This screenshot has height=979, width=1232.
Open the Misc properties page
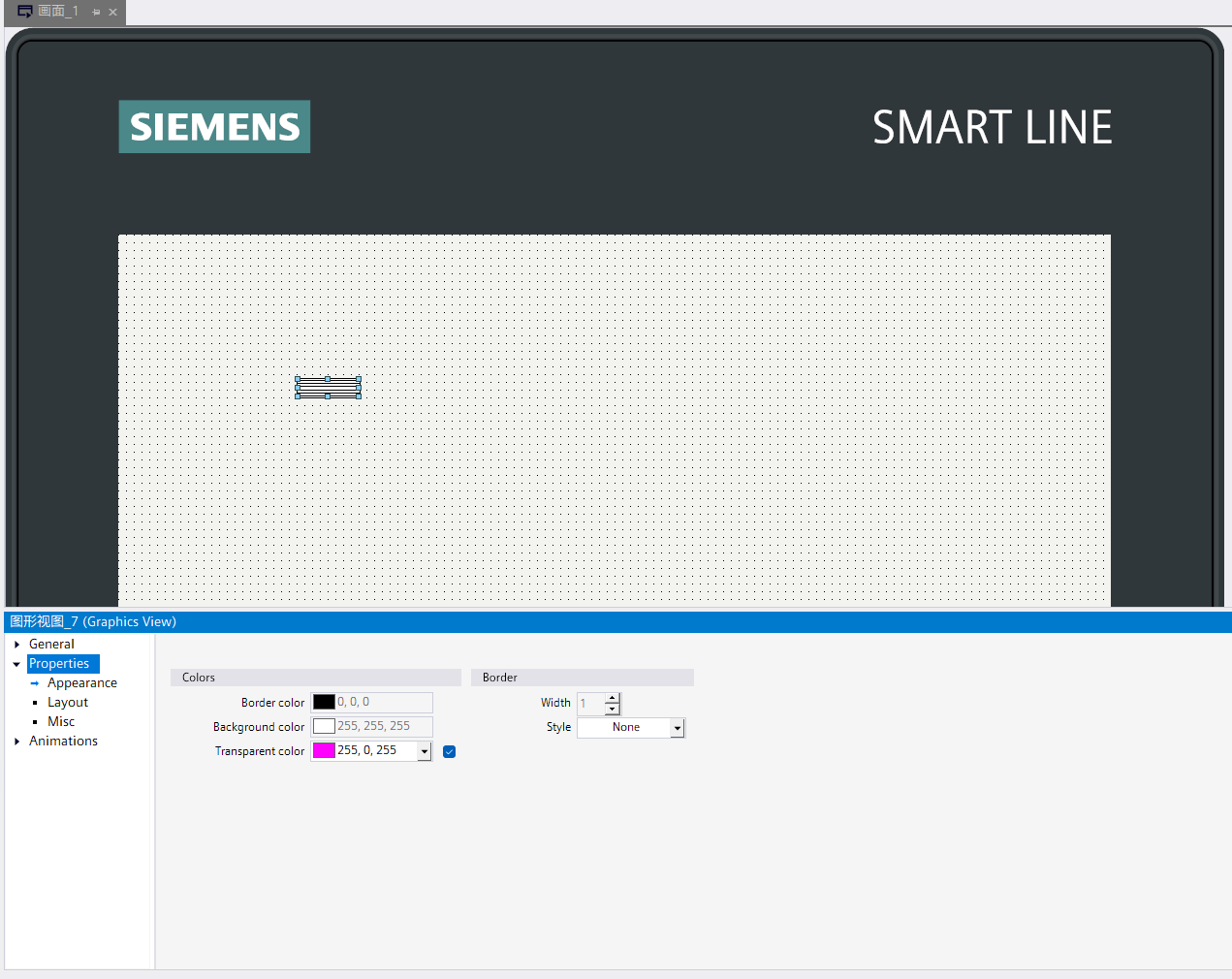61,722
